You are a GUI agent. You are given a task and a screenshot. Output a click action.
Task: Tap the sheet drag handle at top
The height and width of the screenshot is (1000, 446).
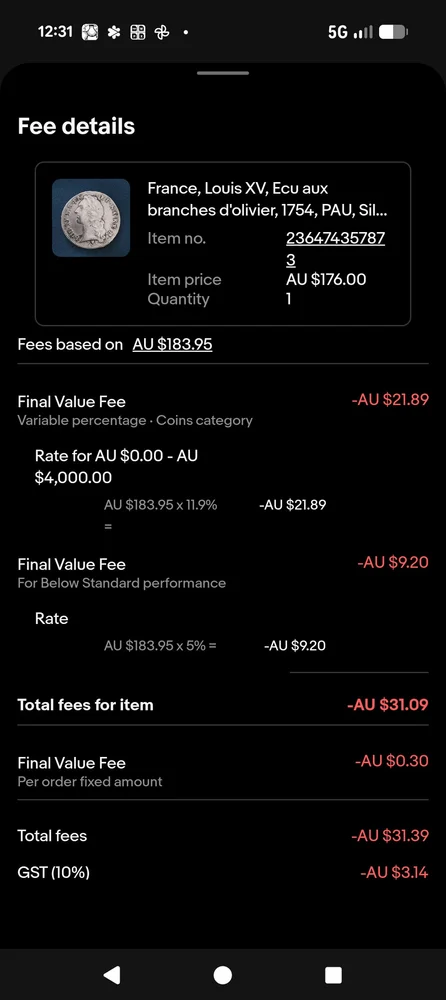223,73
